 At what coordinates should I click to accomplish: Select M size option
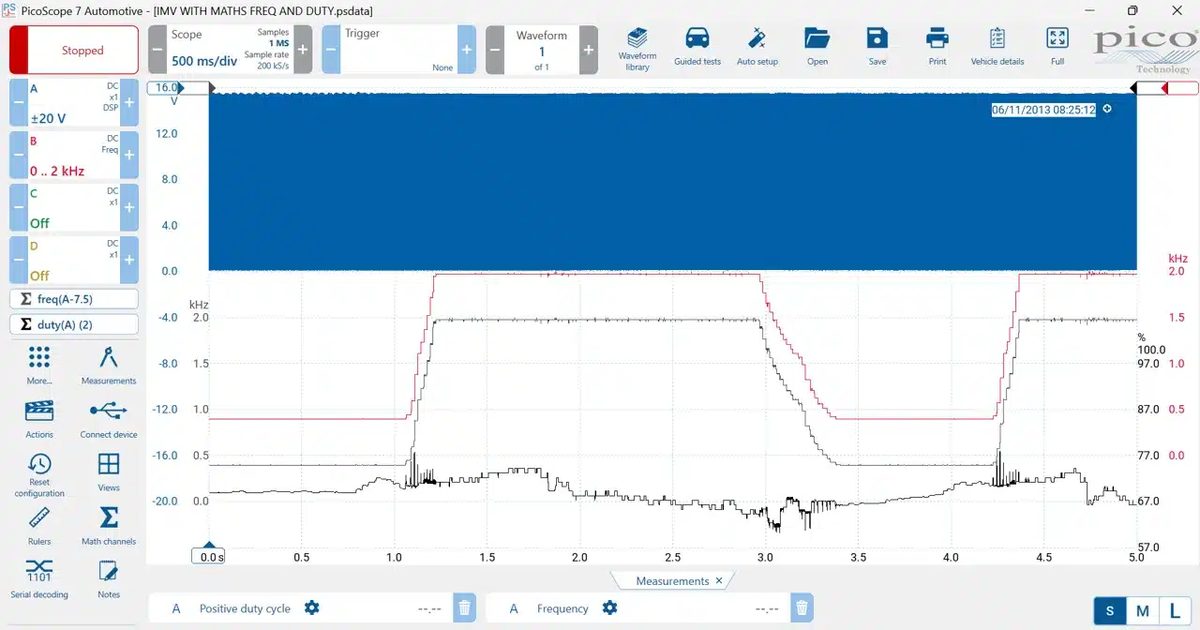(1142, 611)
